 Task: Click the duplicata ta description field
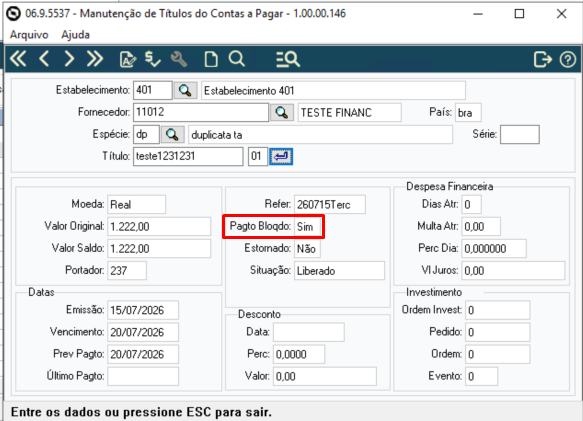[321, 134]
